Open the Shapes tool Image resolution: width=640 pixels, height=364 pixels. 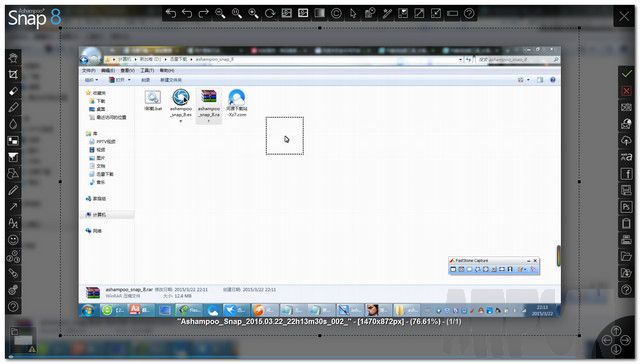[13, 173]
